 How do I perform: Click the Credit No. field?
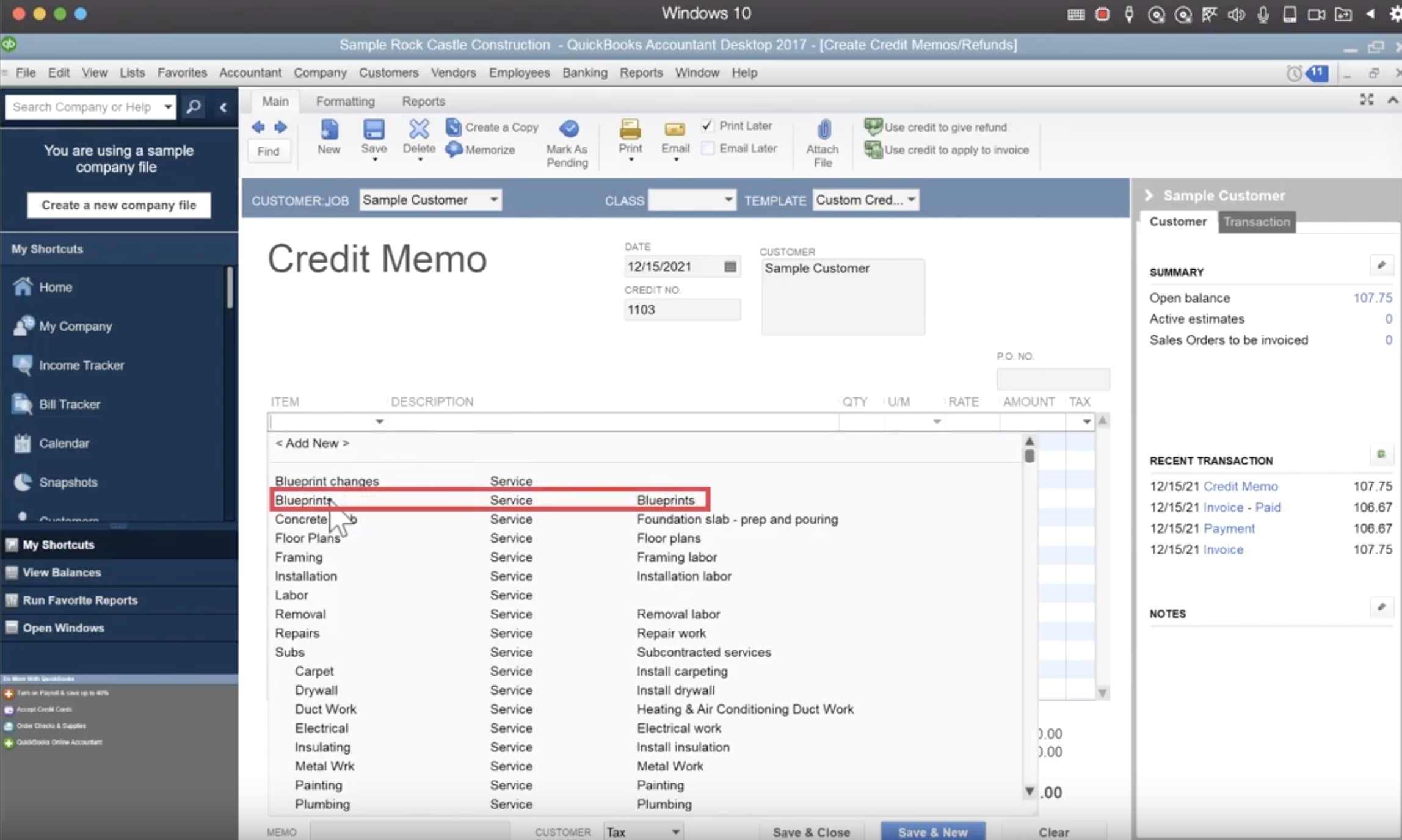click(683, 310)
